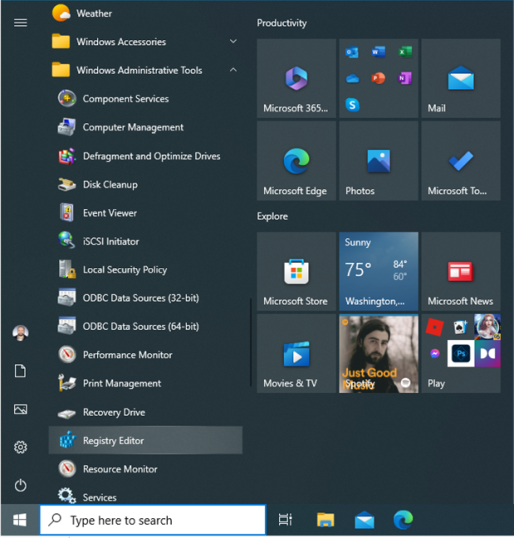Open the Weather app entry

[145, 13]
